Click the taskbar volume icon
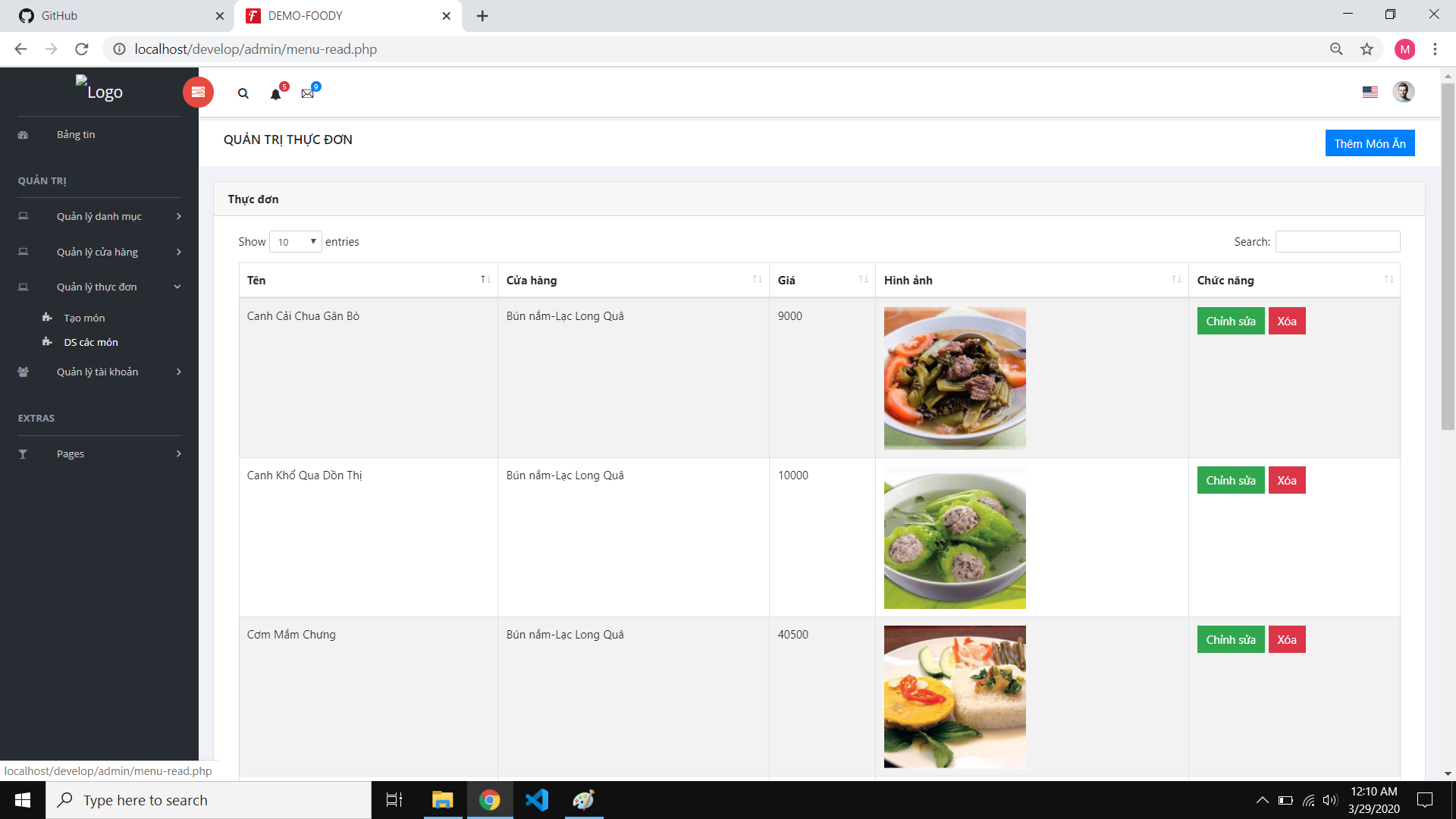This screenshot has width=1456, height=819. (1329, 800)
